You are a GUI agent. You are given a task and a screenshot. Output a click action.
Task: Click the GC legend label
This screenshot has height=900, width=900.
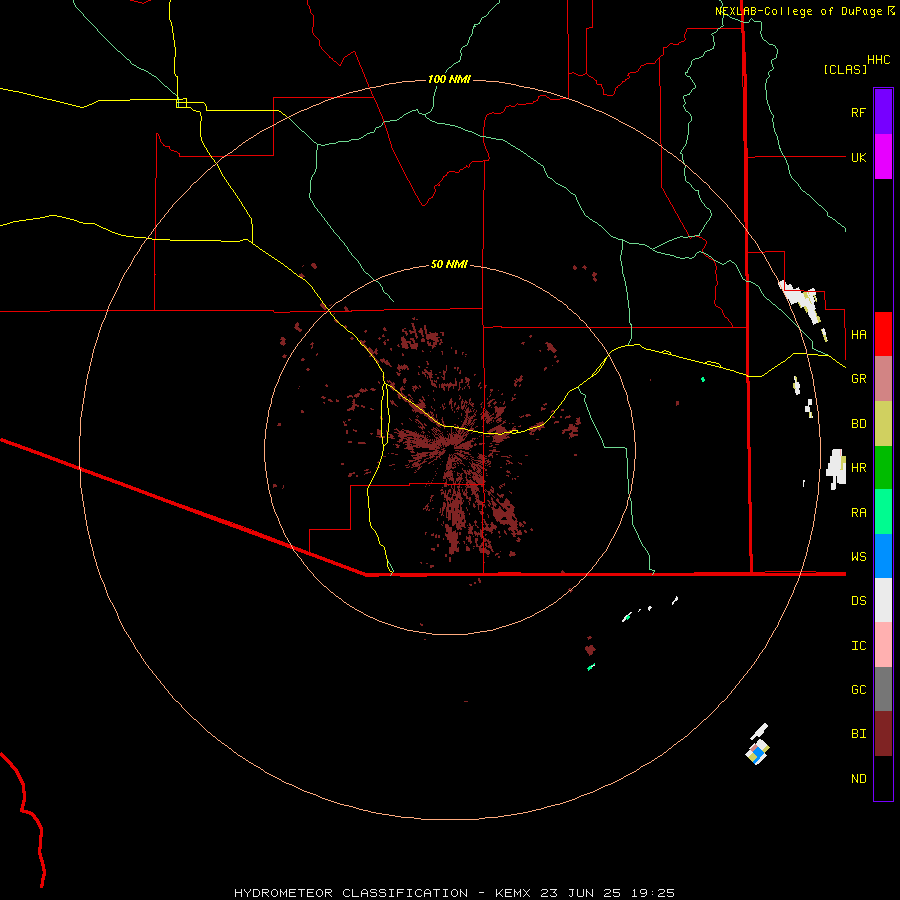pos(858,689)
